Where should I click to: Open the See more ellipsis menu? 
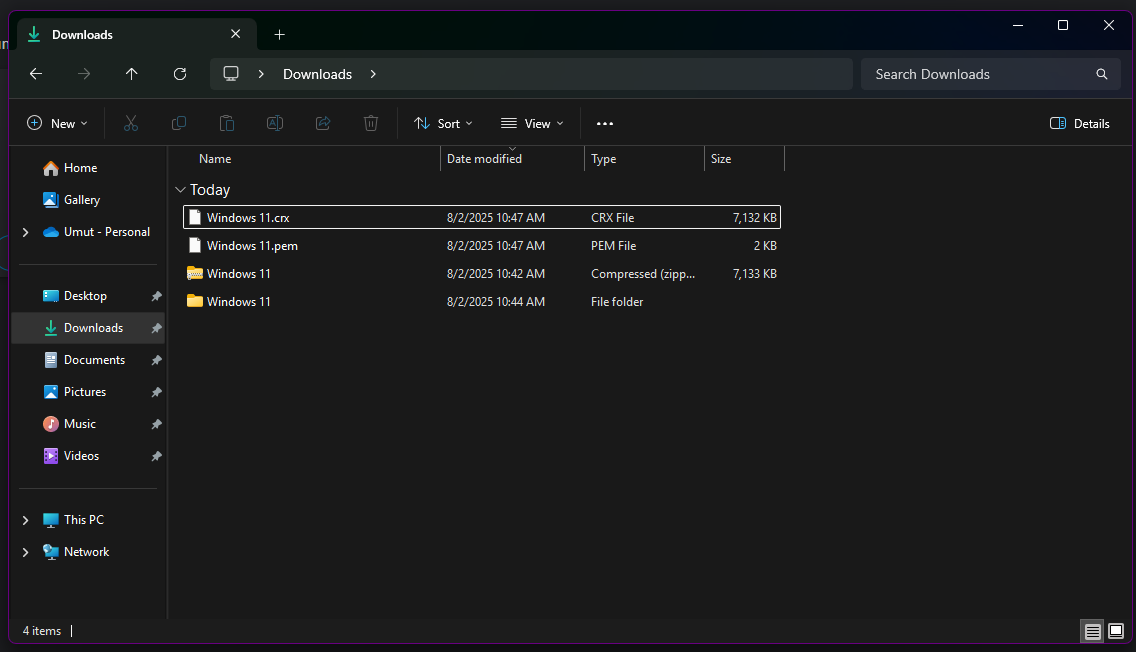pyautogui.click(x=605, y=124)
